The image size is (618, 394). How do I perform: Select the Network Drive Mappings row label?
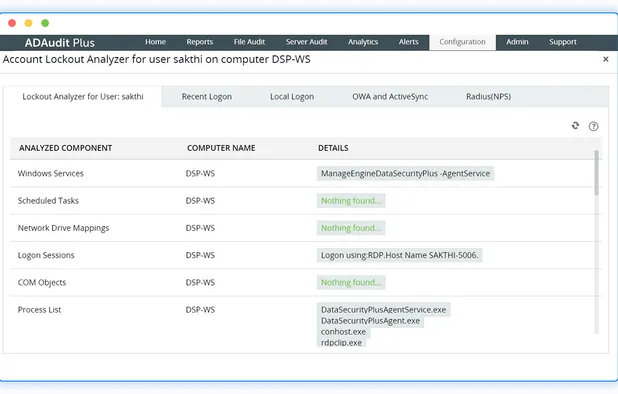pyautogui.click(x=63, y=228)
